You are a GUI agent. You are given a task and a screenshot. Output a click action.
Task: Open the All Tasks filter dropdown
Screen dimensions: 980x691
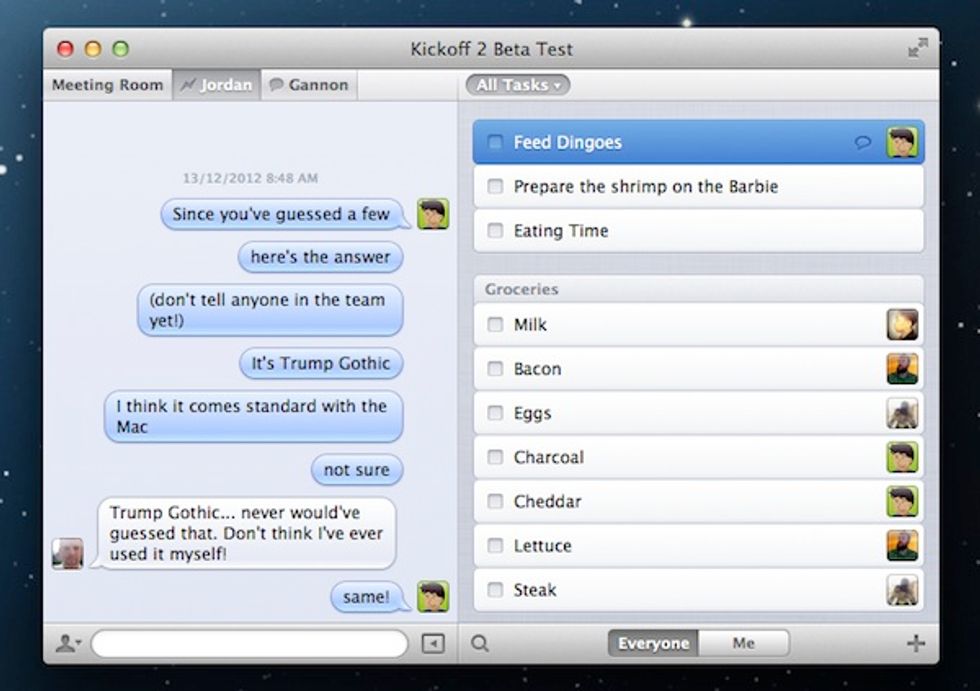518,85
